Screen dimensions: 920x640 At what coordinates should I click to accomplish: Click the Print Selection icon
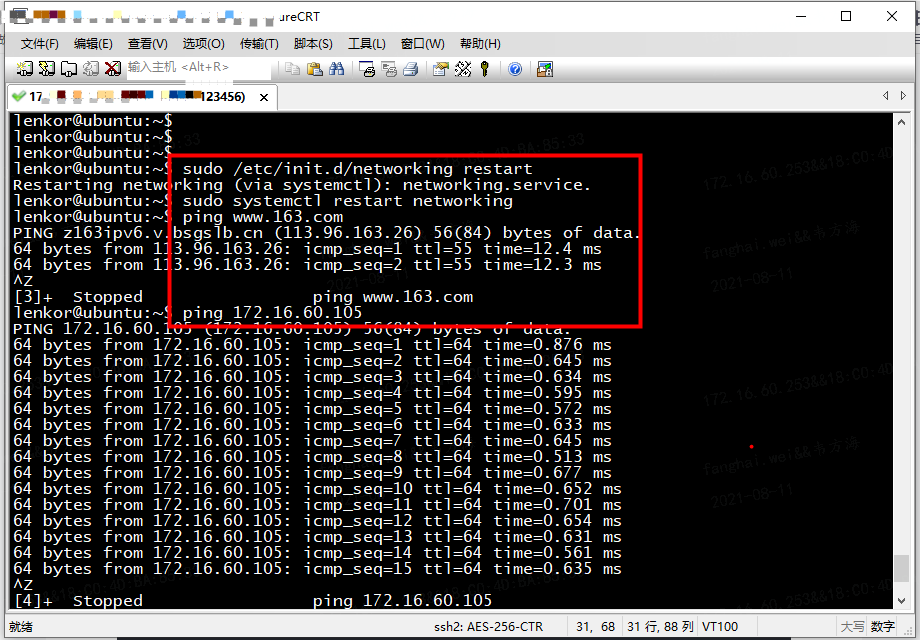pos(389,69)
